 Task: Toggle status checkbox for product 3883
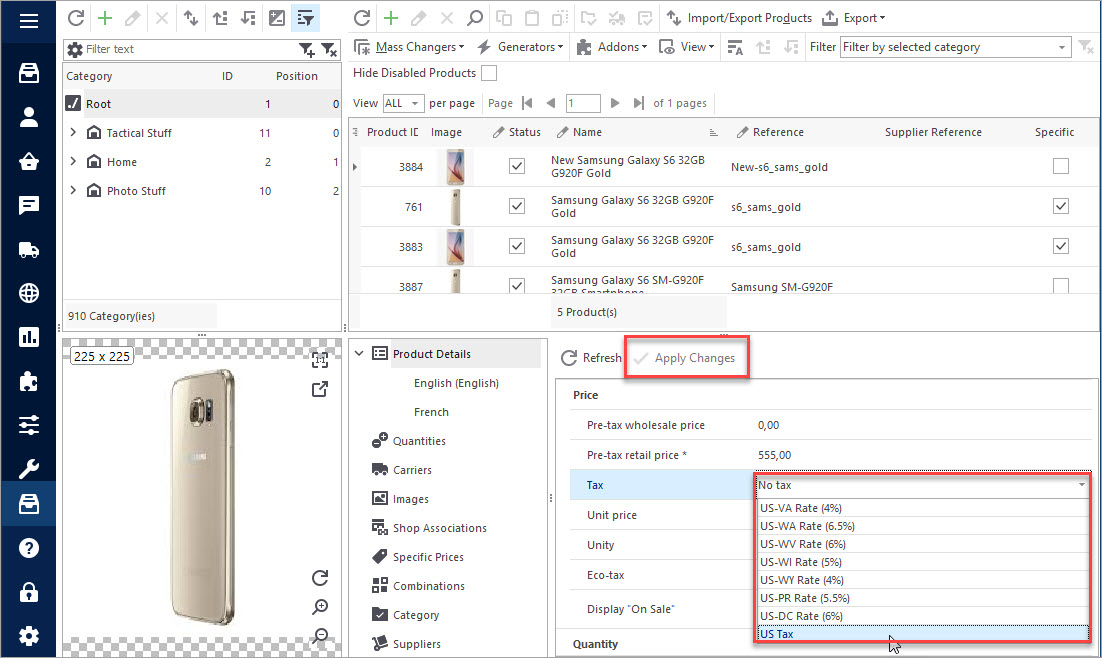click(x=517, y=246)
